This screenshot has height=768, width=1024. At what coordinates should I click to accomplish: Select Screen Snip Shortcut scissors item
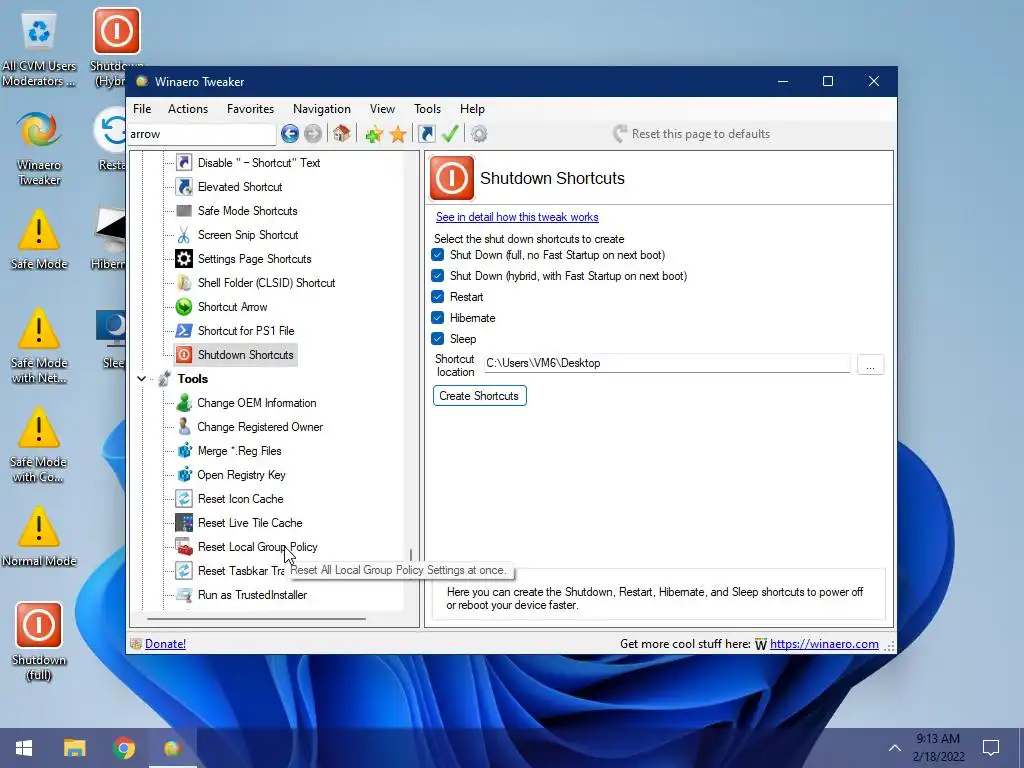click(248, 235)
